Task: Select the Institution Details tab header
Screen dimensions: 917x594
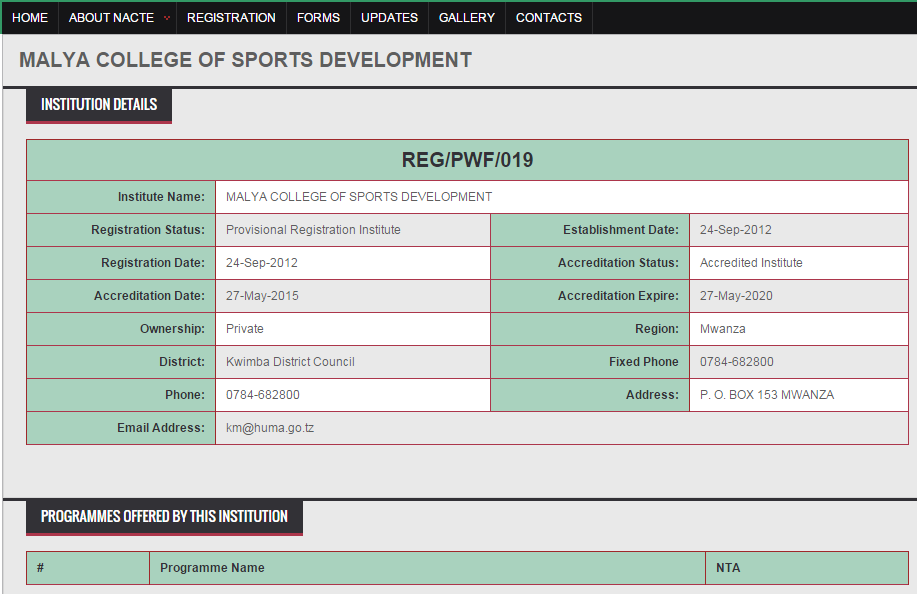Action: pos(99,105)
